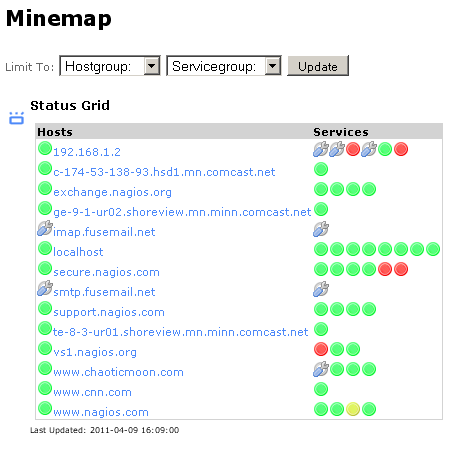Open the Servicegroup dropdown
The image size is (464, 464).
224,66
